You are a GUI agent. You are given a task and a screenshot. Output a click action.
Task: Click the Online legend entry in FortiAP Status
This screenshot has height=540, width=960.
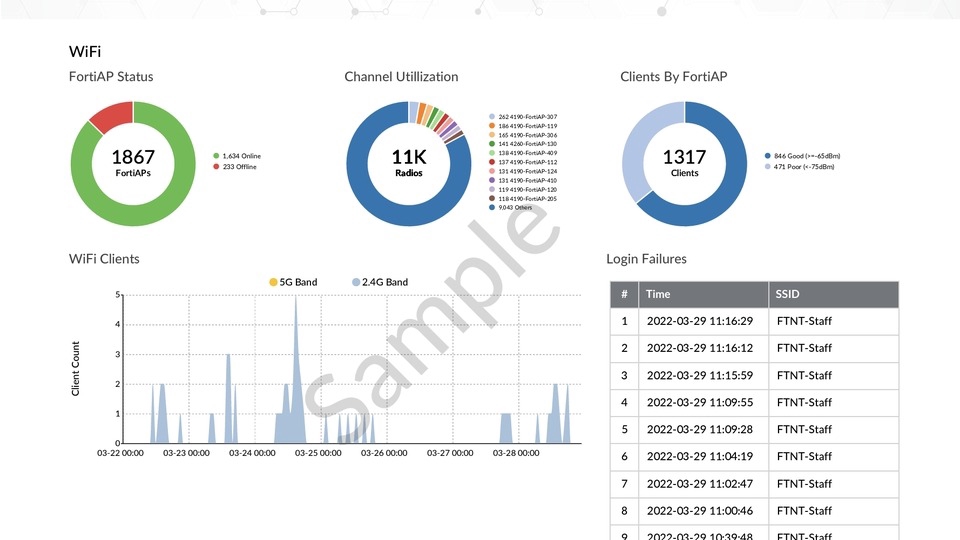[x=240, y=156]
